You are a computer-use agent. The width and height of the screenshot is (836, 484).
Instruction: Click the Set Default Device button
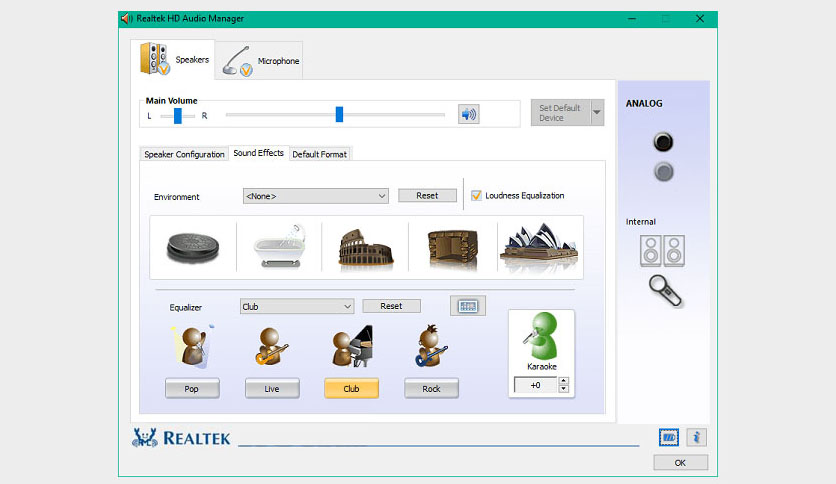tap(560, 112)
